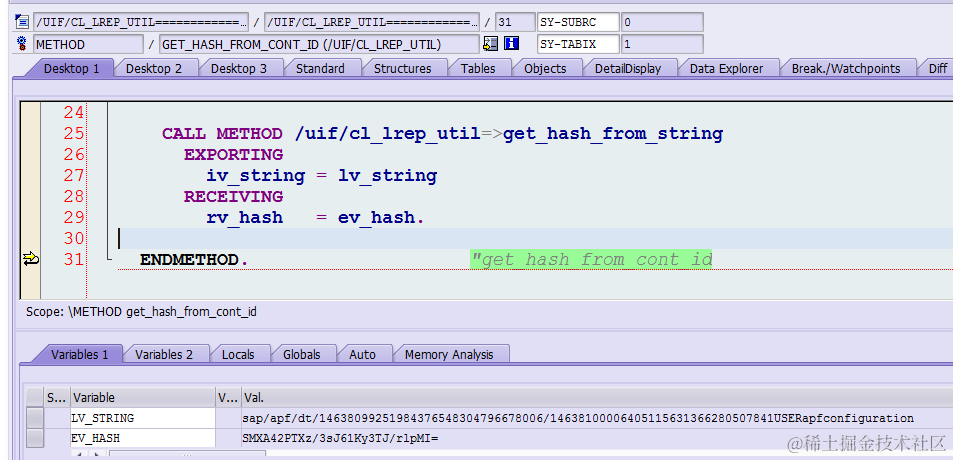Click the gear icon beside the METHOD field
Screen dimensions: 953x460
[22, 44]
